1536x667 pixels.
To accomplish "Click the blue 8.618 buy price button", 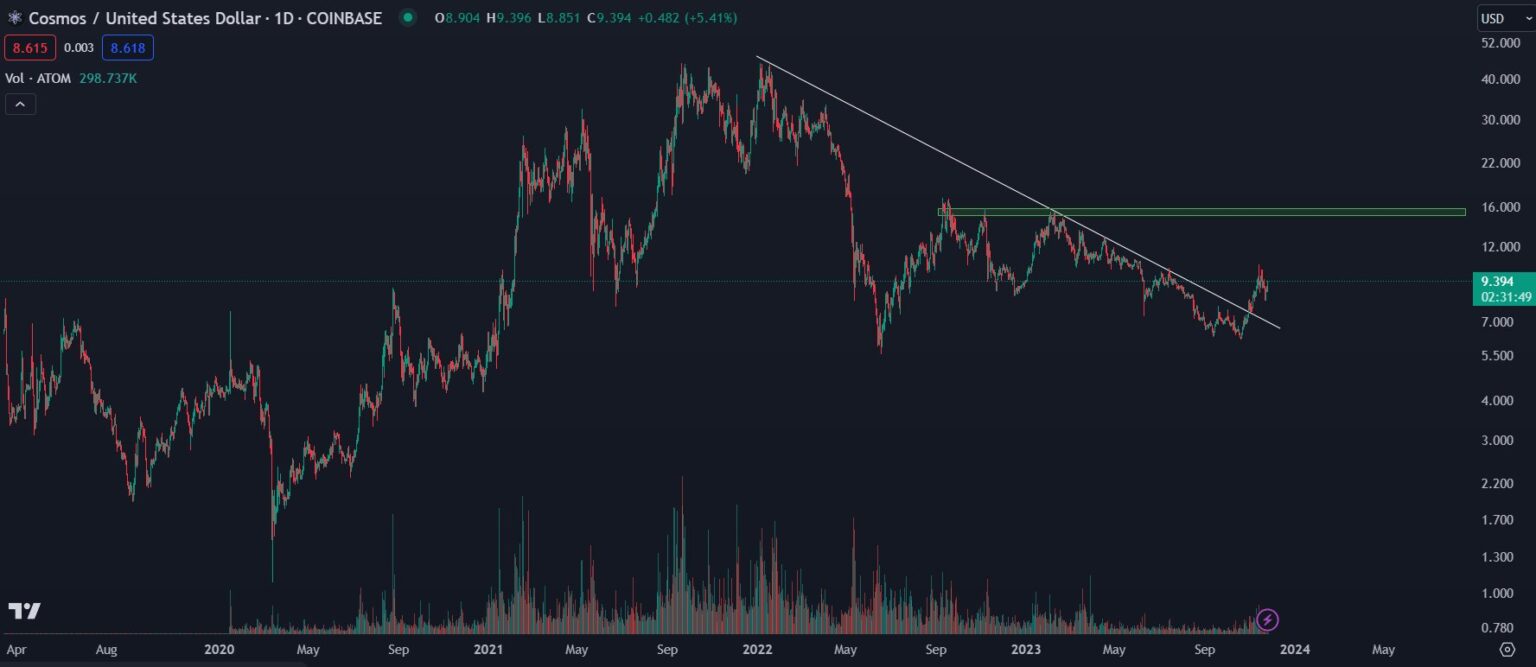I will [127, 47].
